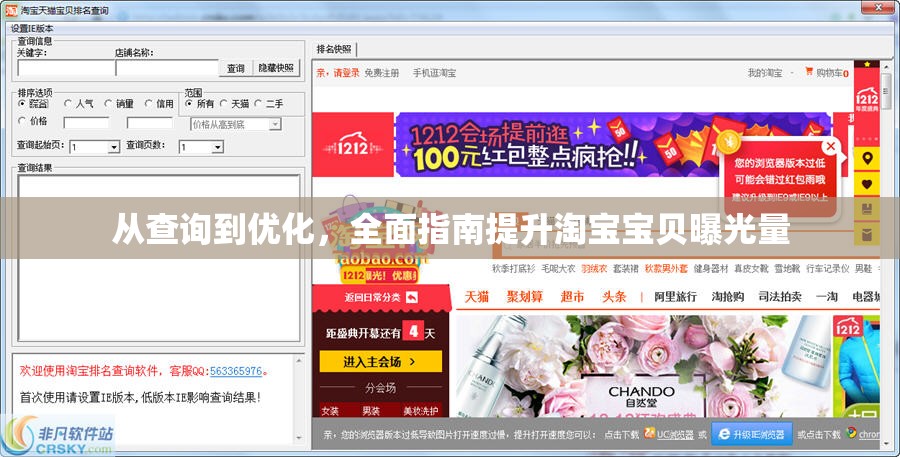Viewport: 900px width, 457px height.
Task: Close the red browser-version popup
Action: coord(830,146)
